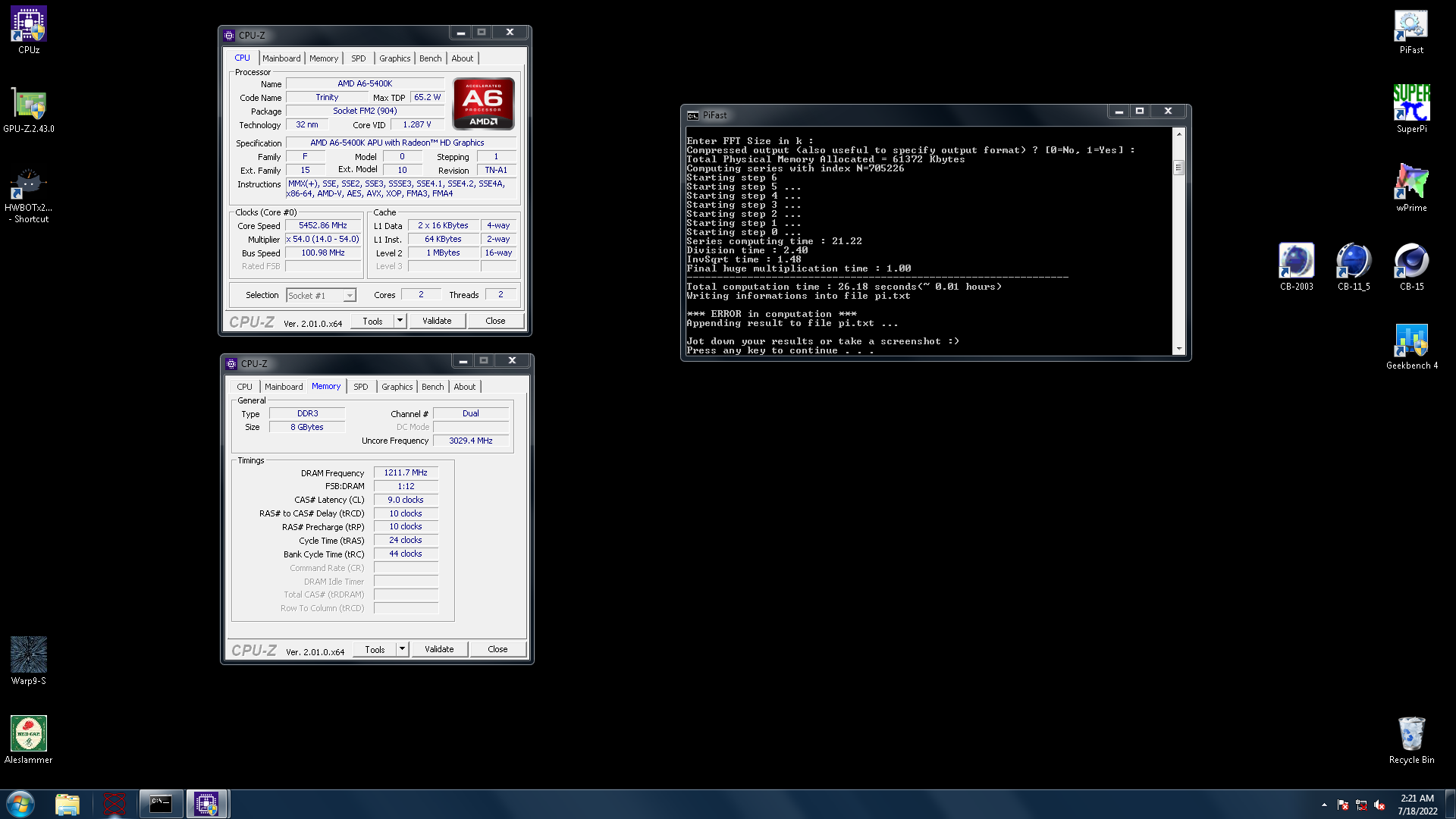Click Validate button in lower CPU-Z

[439, 649]
